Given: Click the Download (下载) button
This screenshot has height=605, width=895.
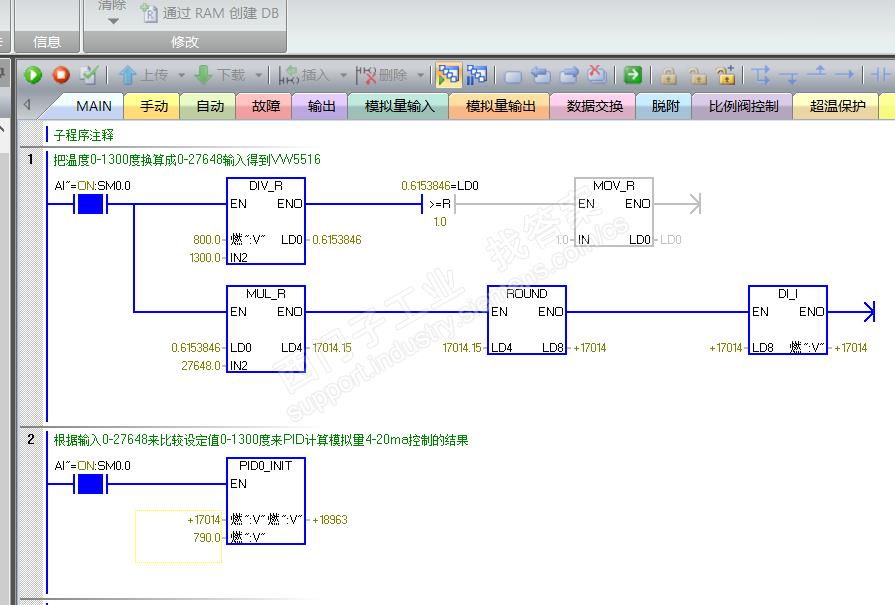Looking at the screenshot, I should click(221, 75).
